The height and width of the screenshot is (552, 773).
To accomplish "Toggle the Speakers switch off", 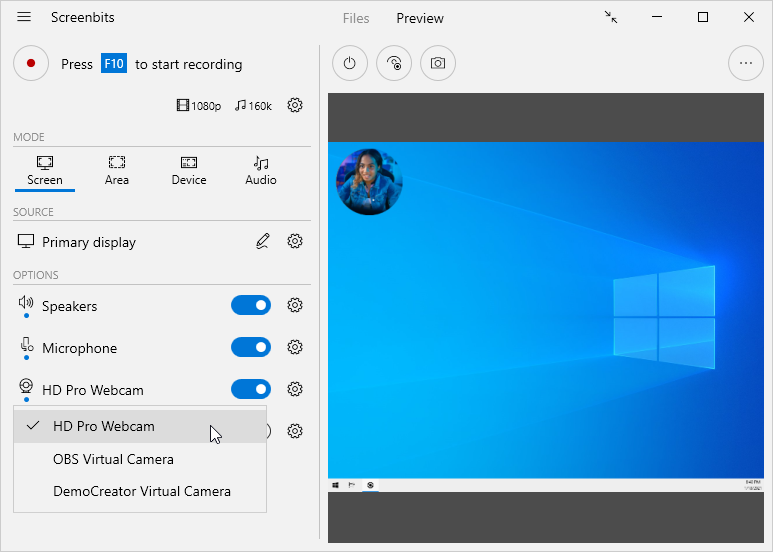I will pos(251,305).
